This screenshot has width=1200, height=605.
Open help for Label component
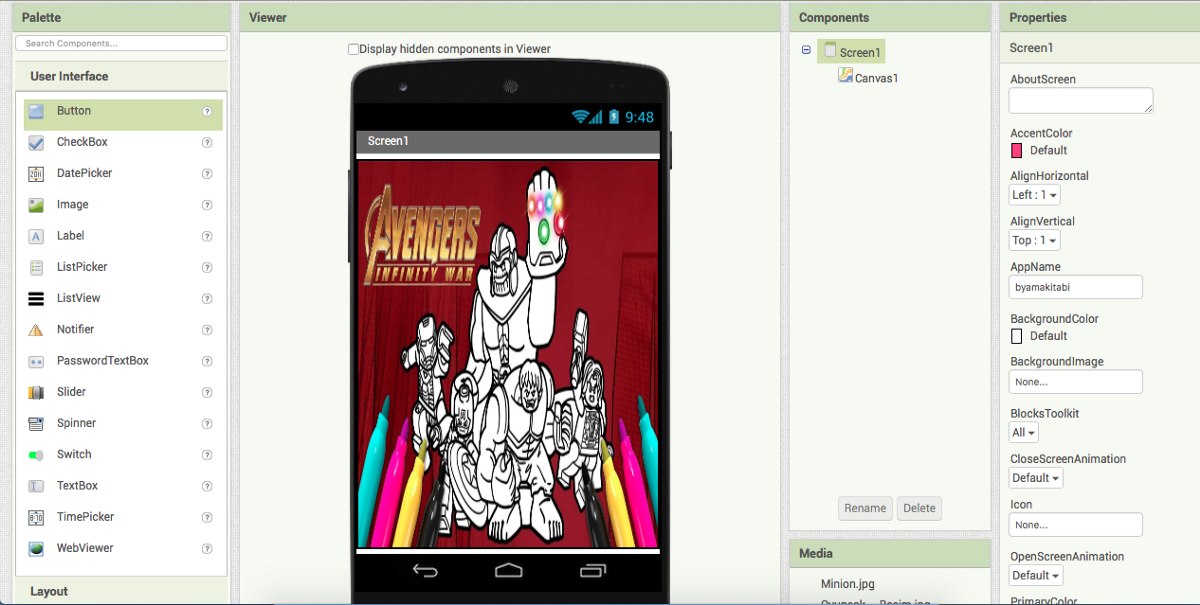tap(207, 237)
